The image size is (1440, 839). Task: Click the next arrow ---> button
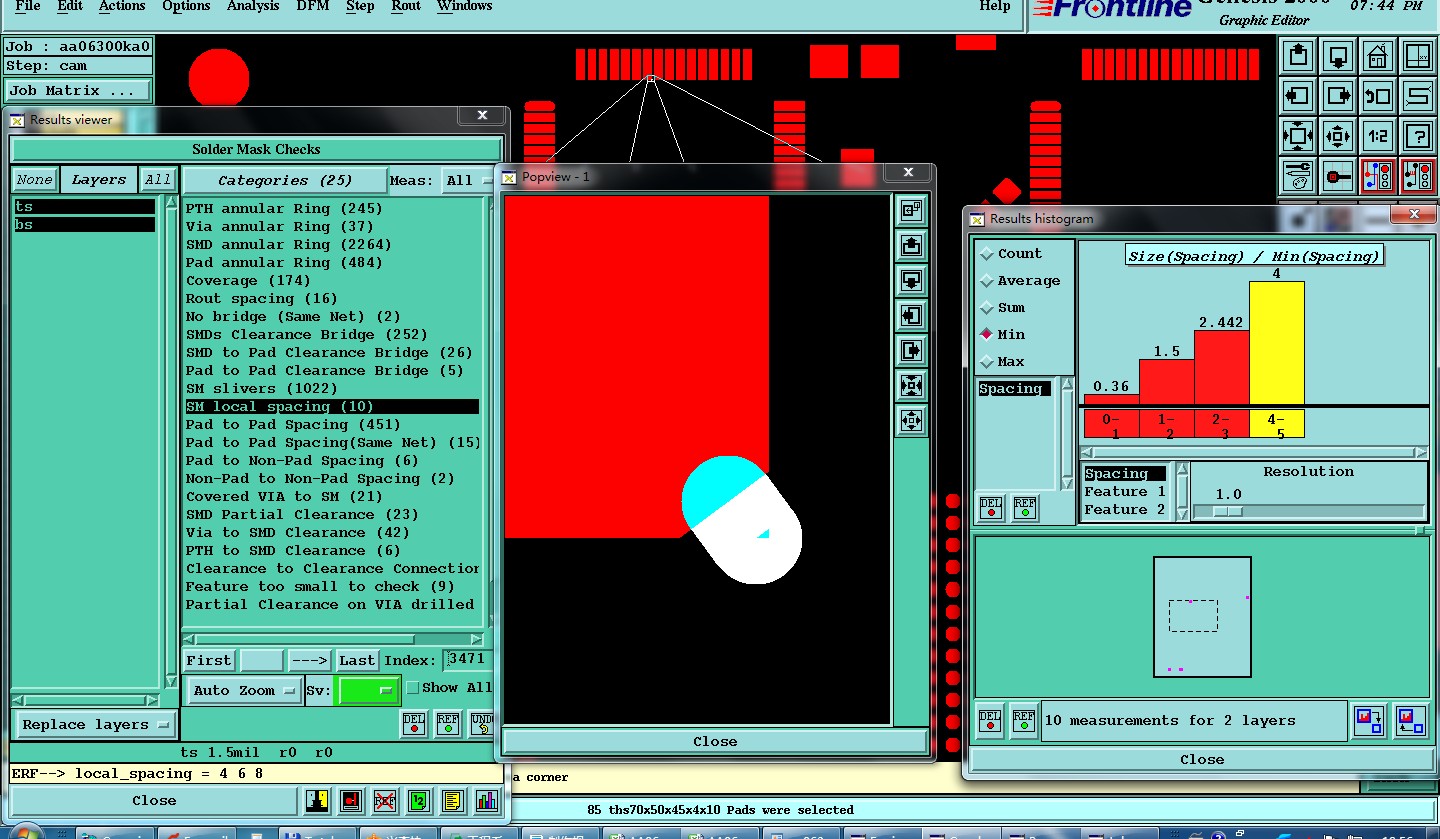pyautogui.click(x=310, y=661)
